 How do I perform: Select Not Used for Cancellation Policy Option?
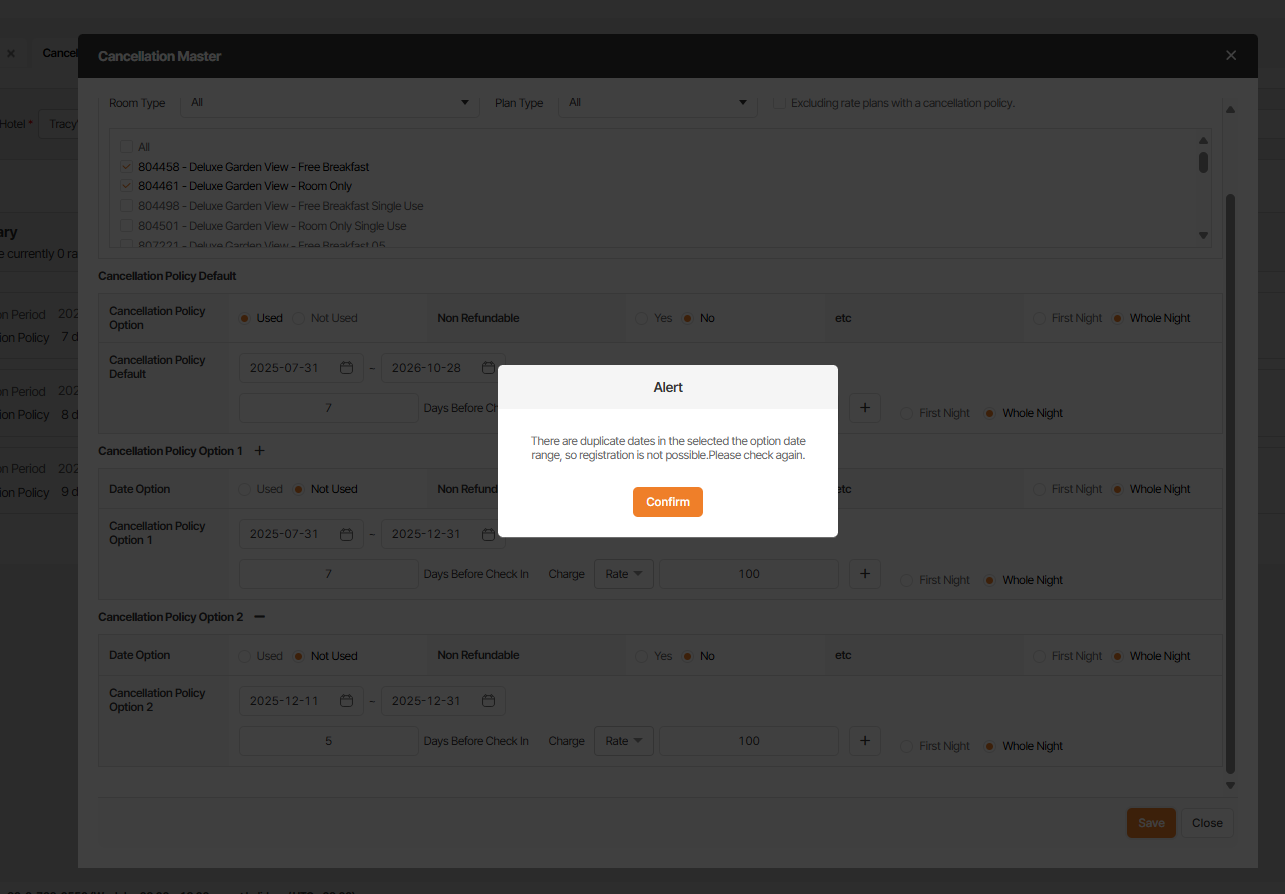click(298, 318)
